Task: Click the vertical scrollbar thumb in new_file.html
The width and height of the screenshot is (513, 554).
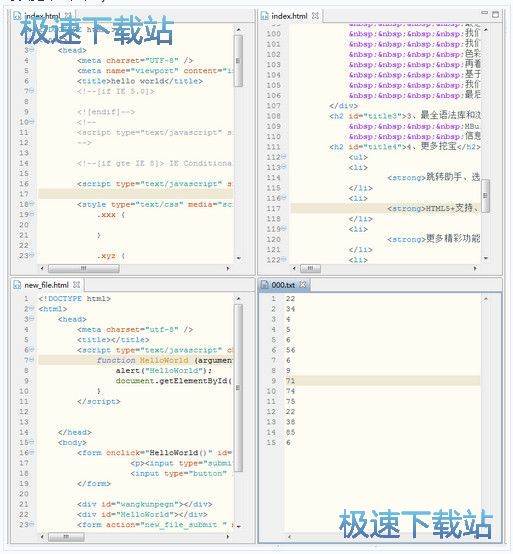Action: pyautogui.click(x=238, y=388)
